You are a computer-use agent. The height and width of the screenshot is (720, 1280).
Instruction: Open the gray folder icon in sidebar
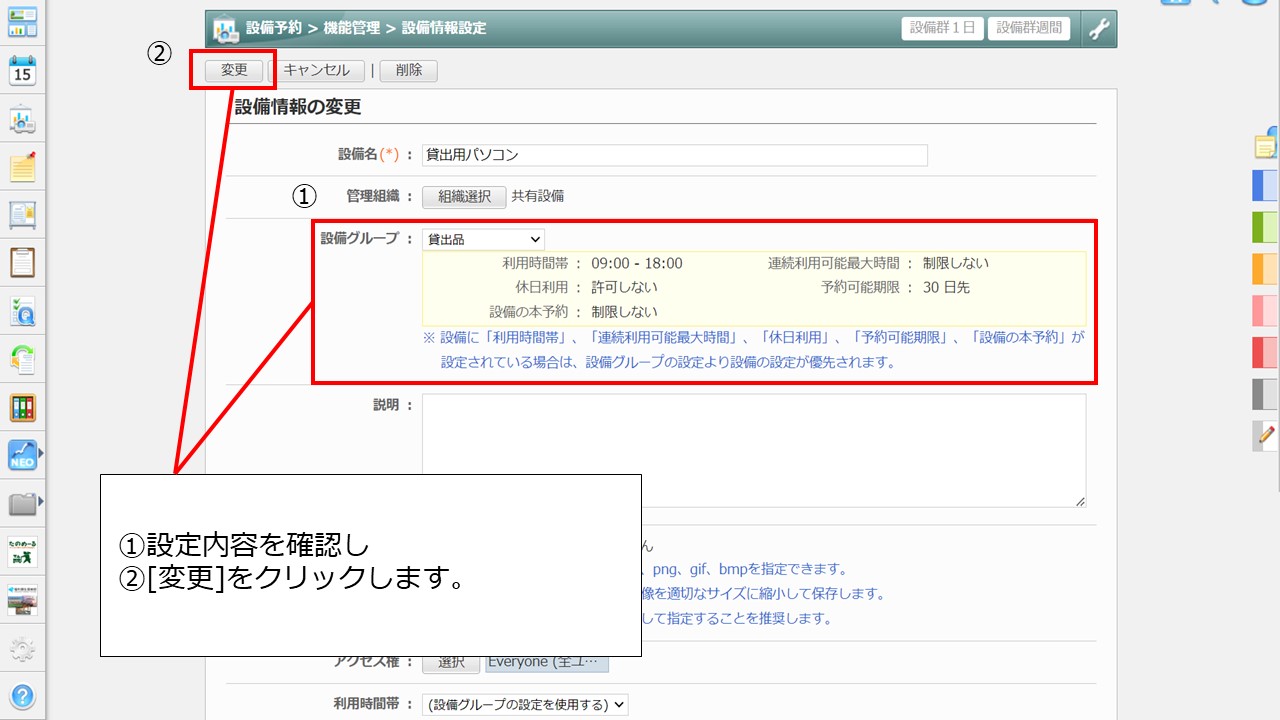click(x=22, y=502)
